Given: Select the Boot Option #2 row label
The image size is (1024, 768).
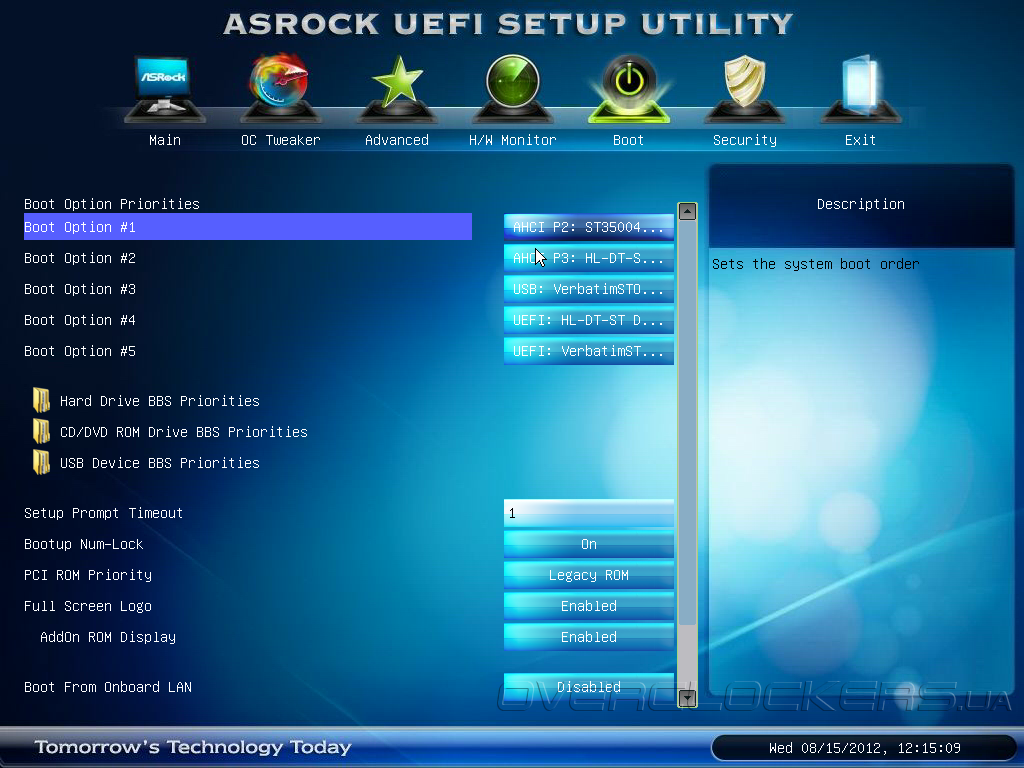Looking at the screenshot, I should coord(80,258).
